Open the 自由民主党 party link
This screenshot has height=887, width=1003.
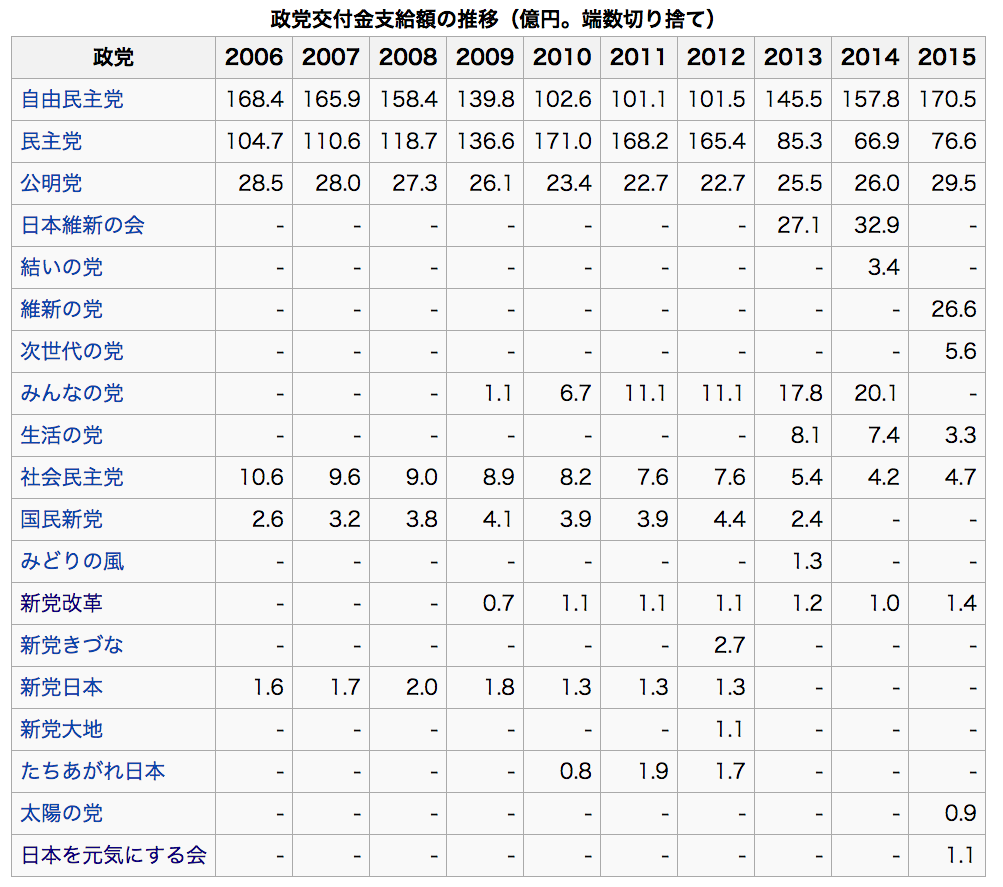click(72, 99)
